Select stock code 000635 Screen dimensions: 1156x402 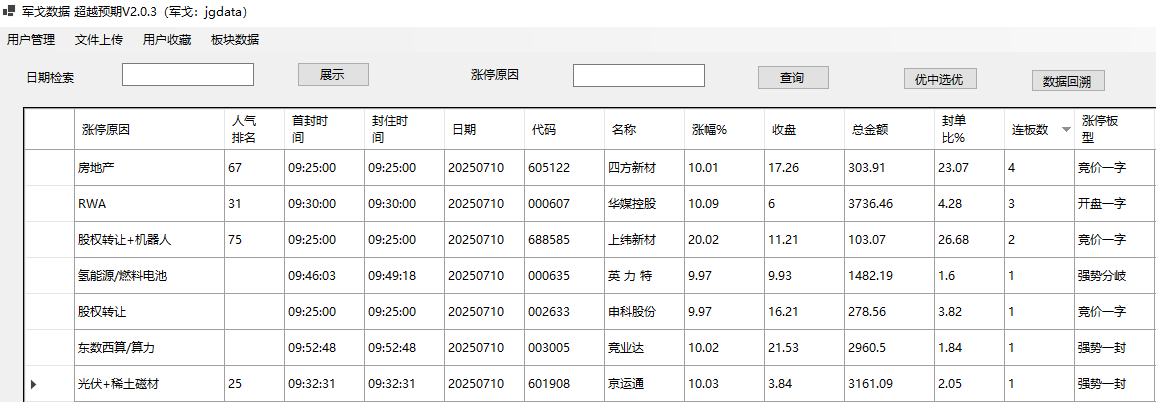click(563, 276)
